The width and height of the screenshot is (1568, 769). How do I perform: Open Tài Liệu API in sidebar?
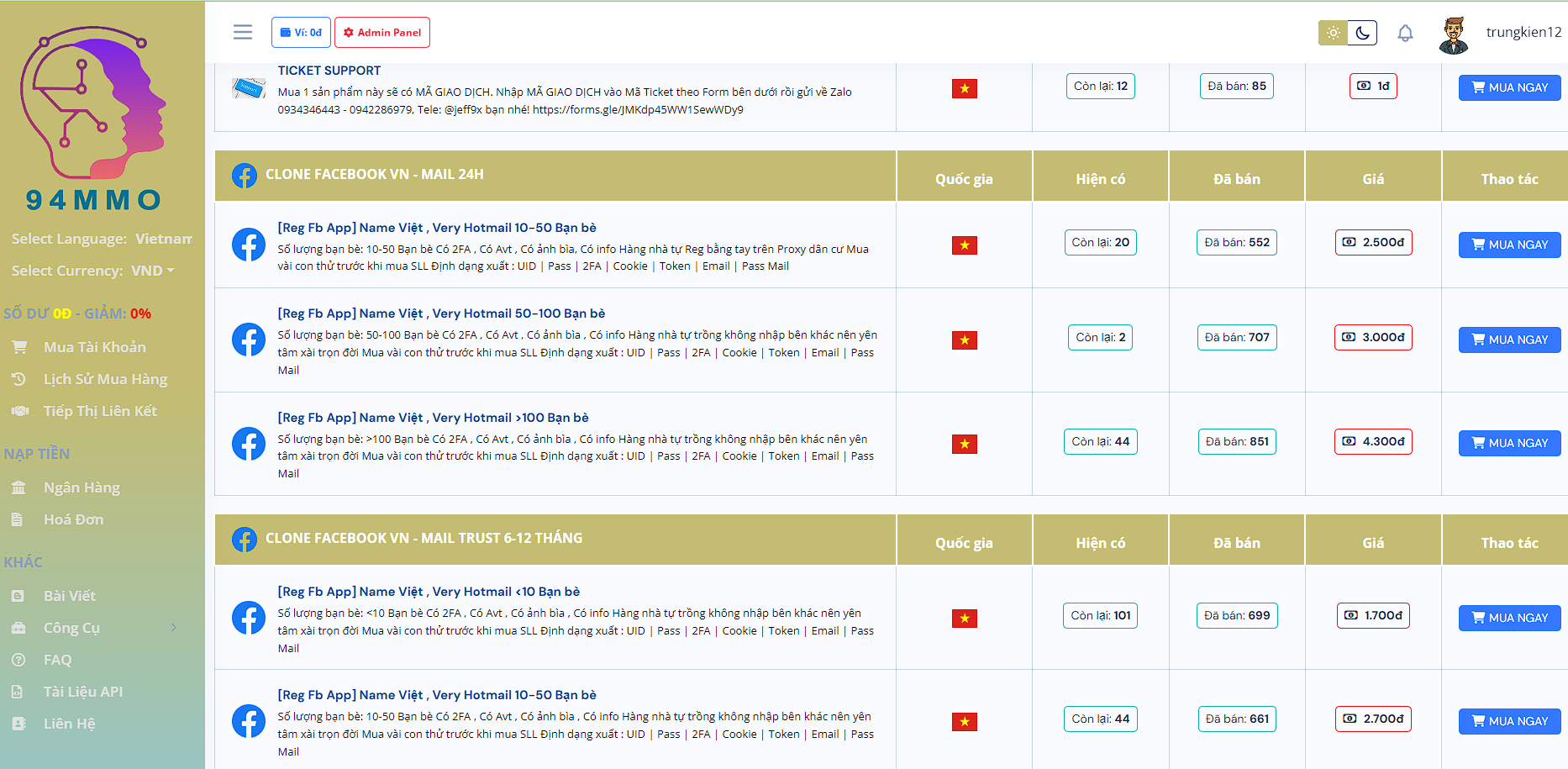click(x=83, y=692)
